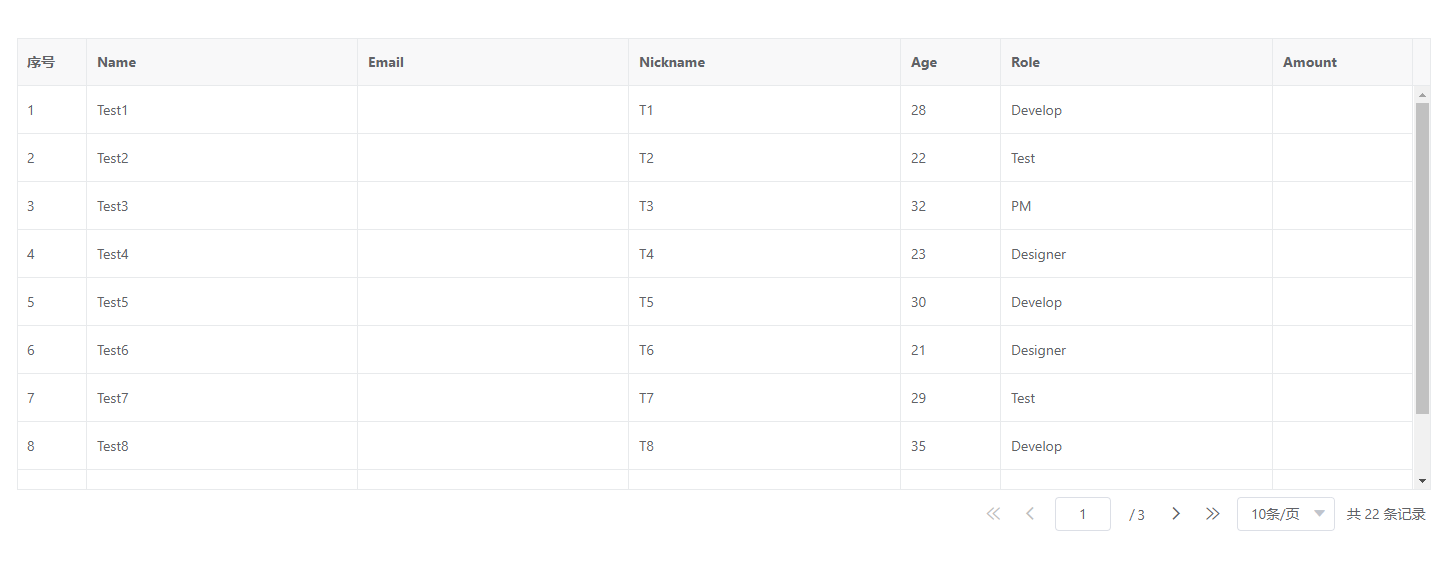
Task: Jump to the last page icon
Action: tap(1213, 514)
